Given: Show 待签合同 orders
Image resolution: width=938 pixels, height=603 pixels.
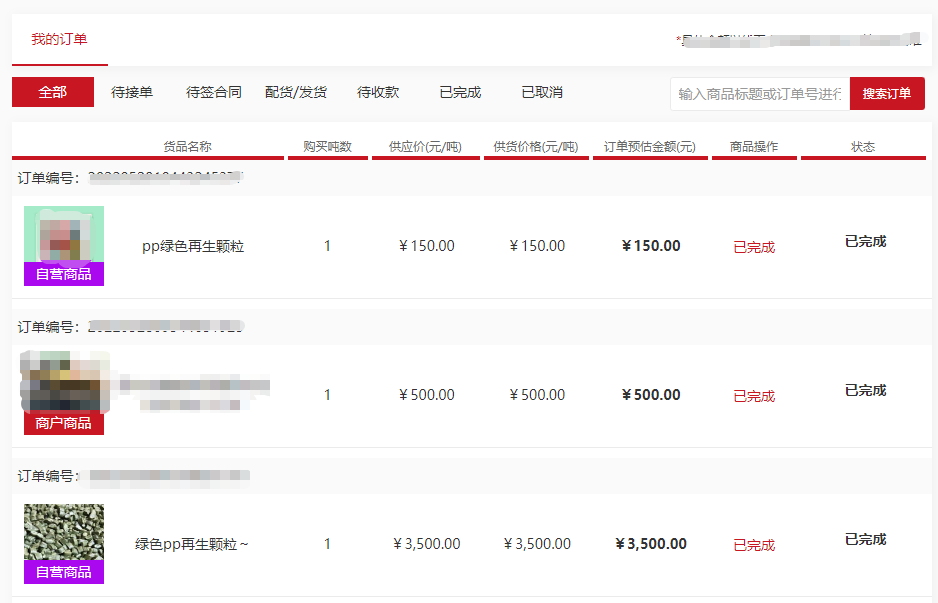Looking at the screenshot, I should 214,92.
